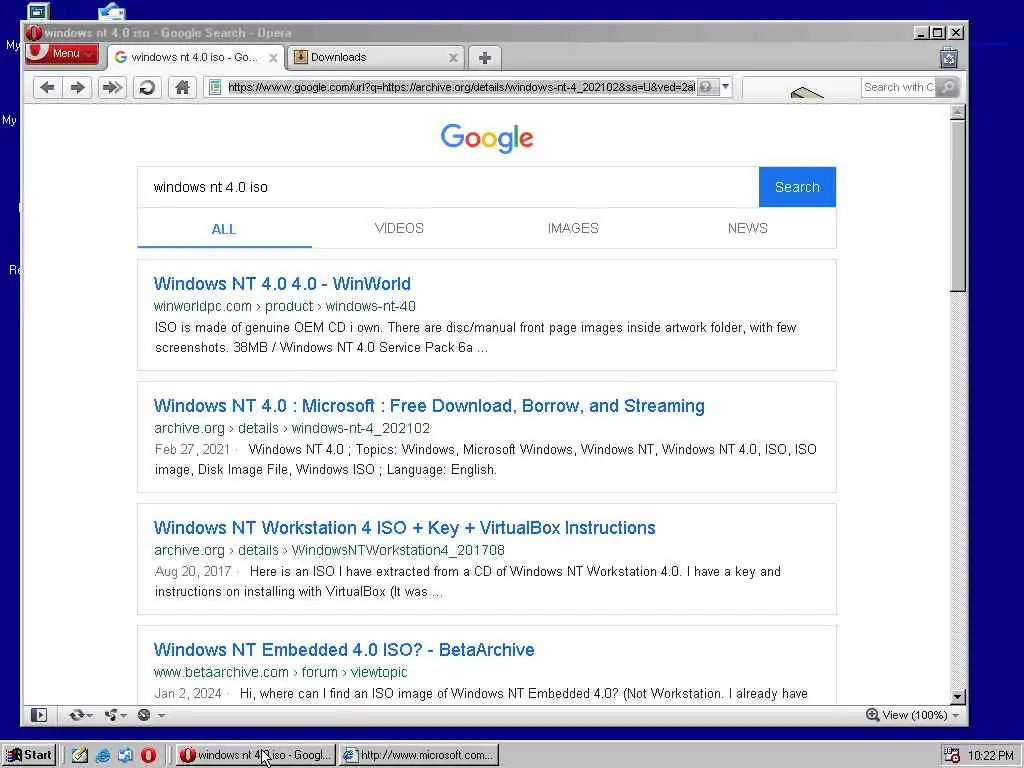
Task: Click the page scrollbar down arrow
Action: tap(957, 696)
